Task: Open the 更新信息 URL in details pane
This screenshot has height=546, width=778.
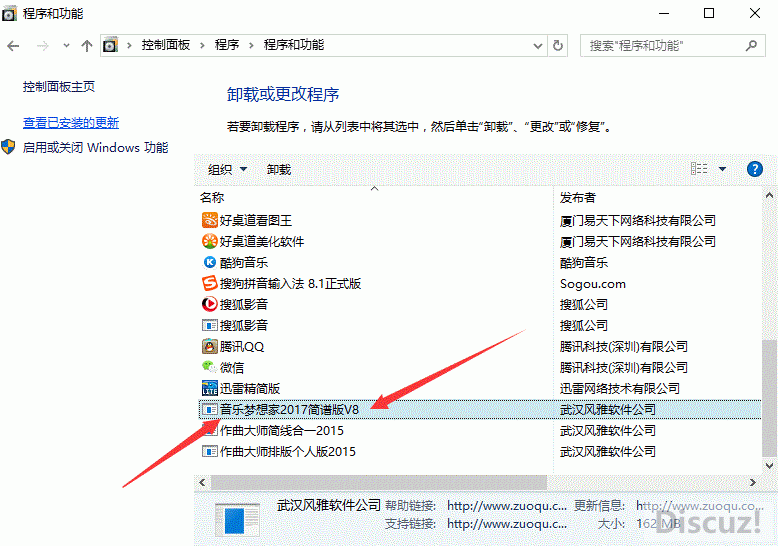Action: coord(700,506)
